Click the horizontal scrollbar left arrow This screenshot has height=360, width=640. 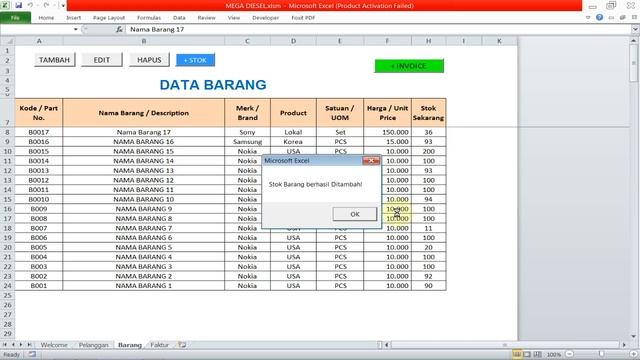point(387,345)
